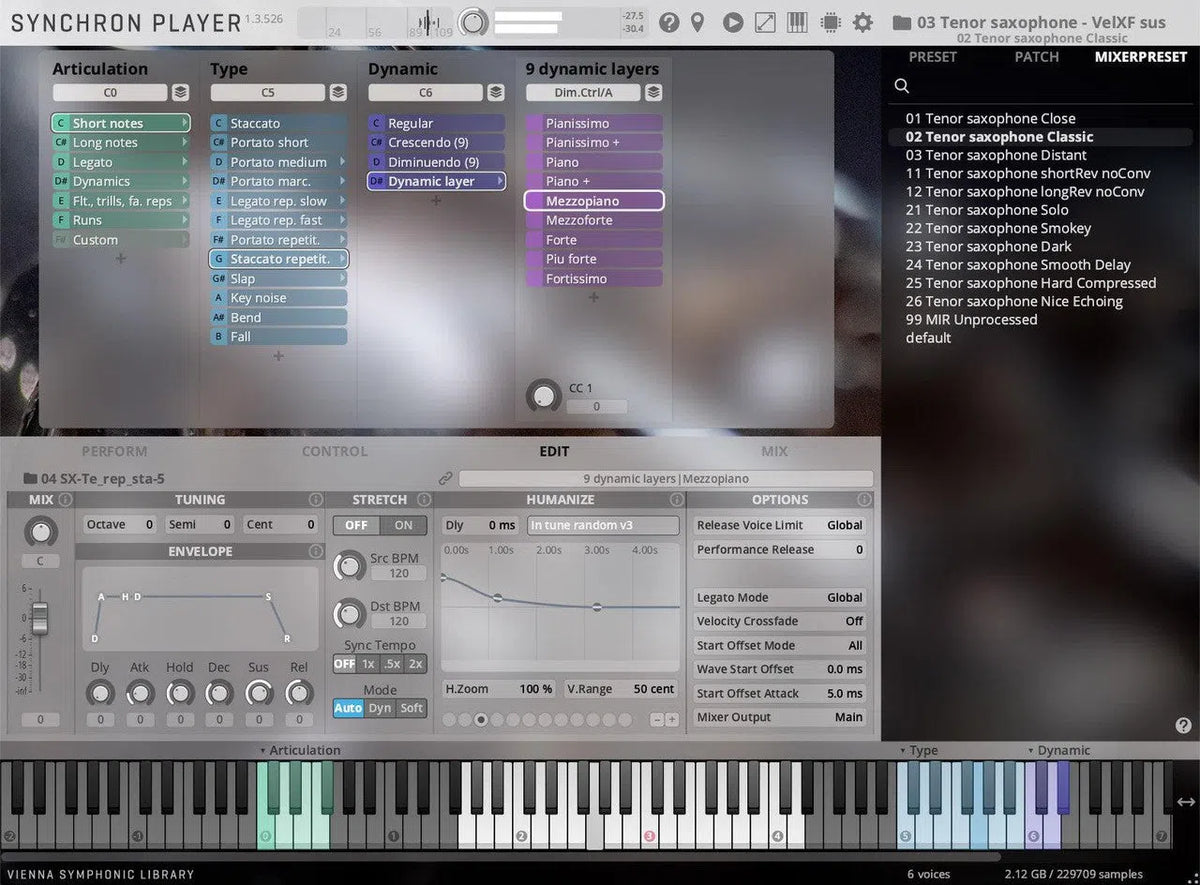The height and width of the screenshot is (885, 1200).
Task: Set Sync Tempo to 2x
Action: click(415, 664)
